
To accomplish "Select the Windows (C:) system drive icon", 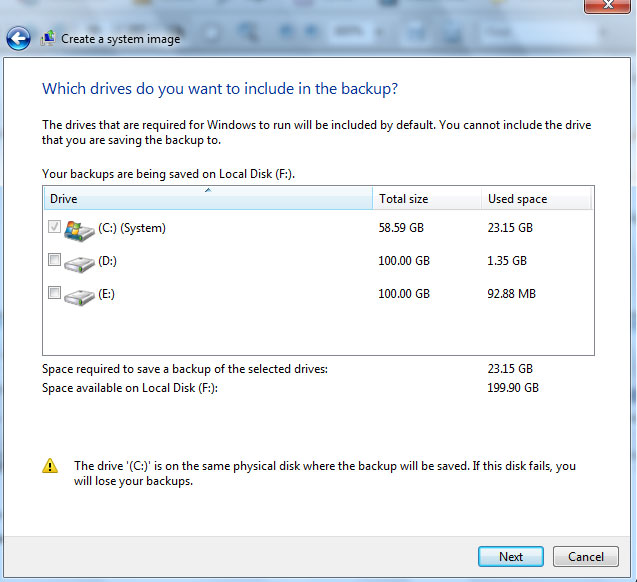I will point(79,229).
